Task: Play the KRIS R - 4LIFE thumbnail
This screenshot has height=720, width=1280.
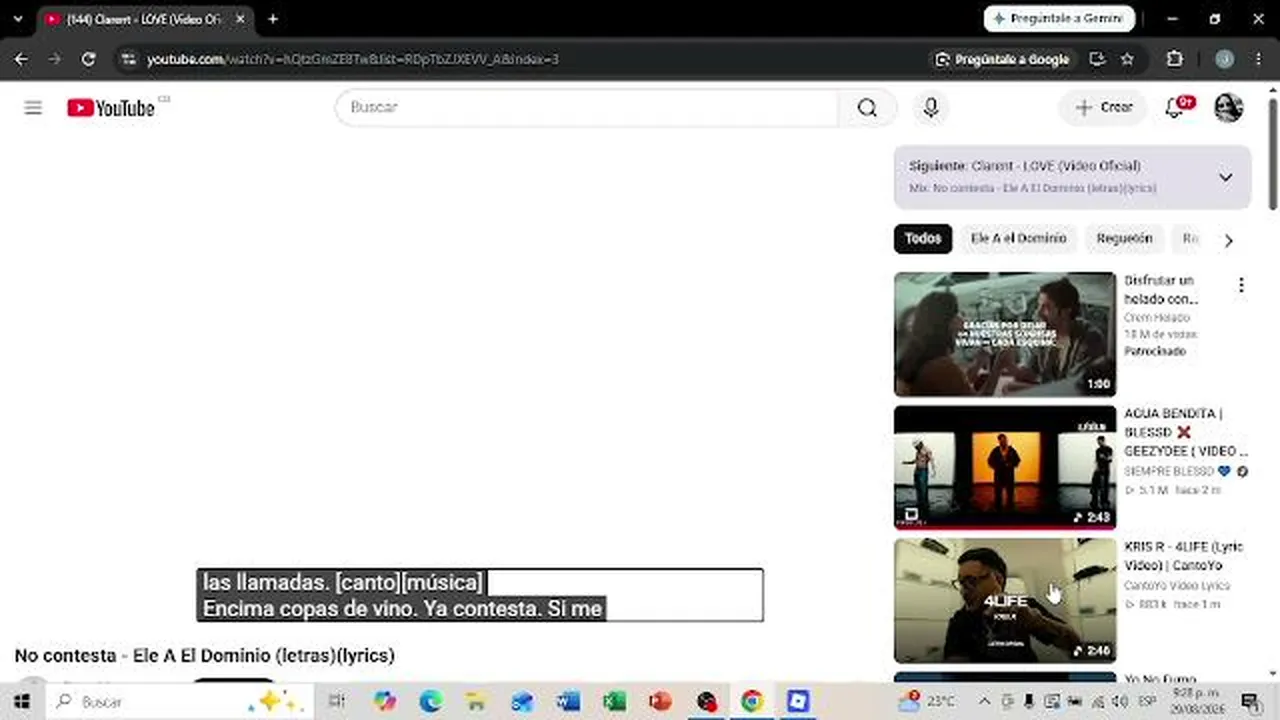Action: click(x=1005, y=601)
